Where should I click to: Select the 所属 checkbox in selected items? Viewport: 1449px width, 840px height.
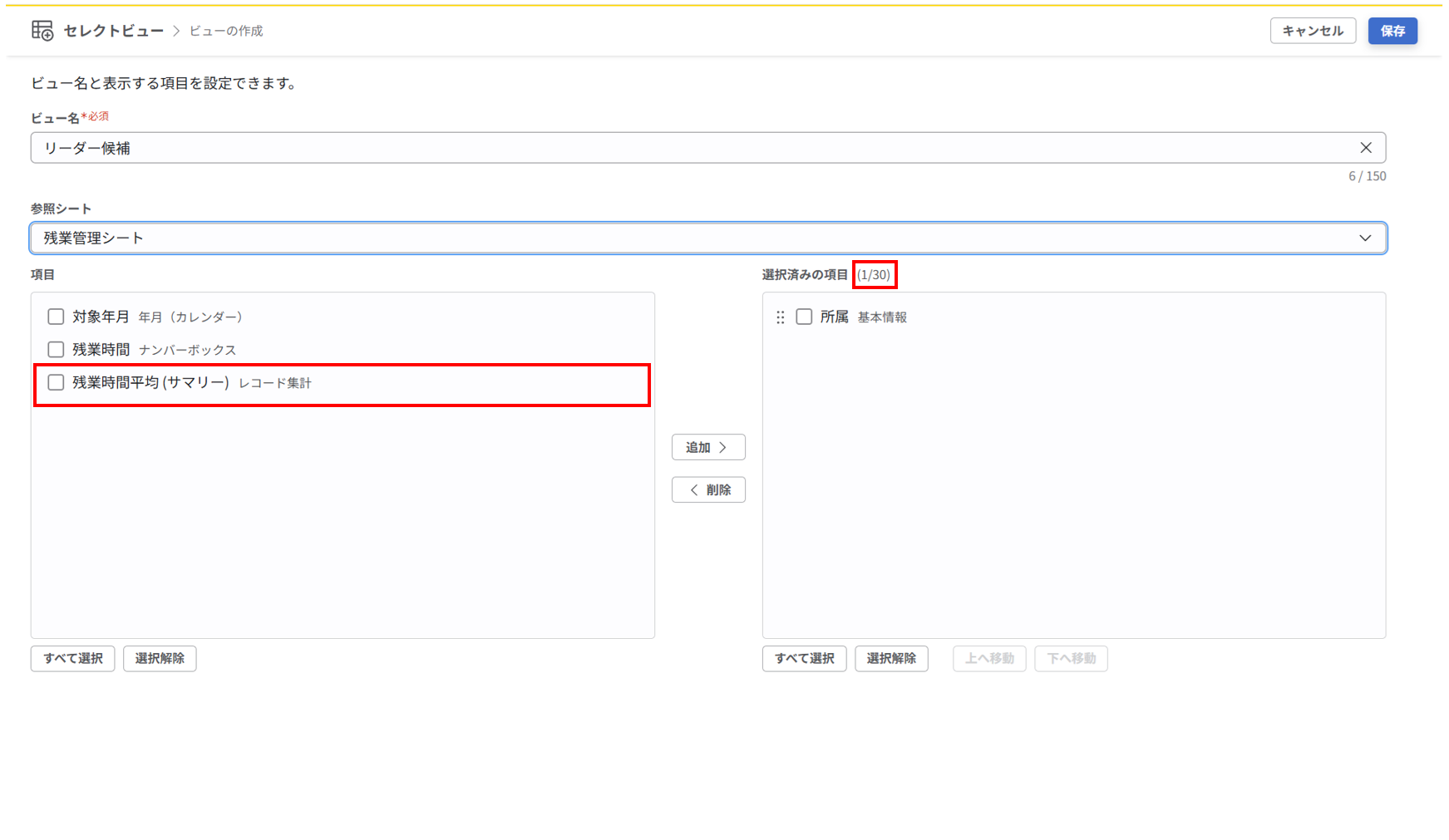coord(804,317)
